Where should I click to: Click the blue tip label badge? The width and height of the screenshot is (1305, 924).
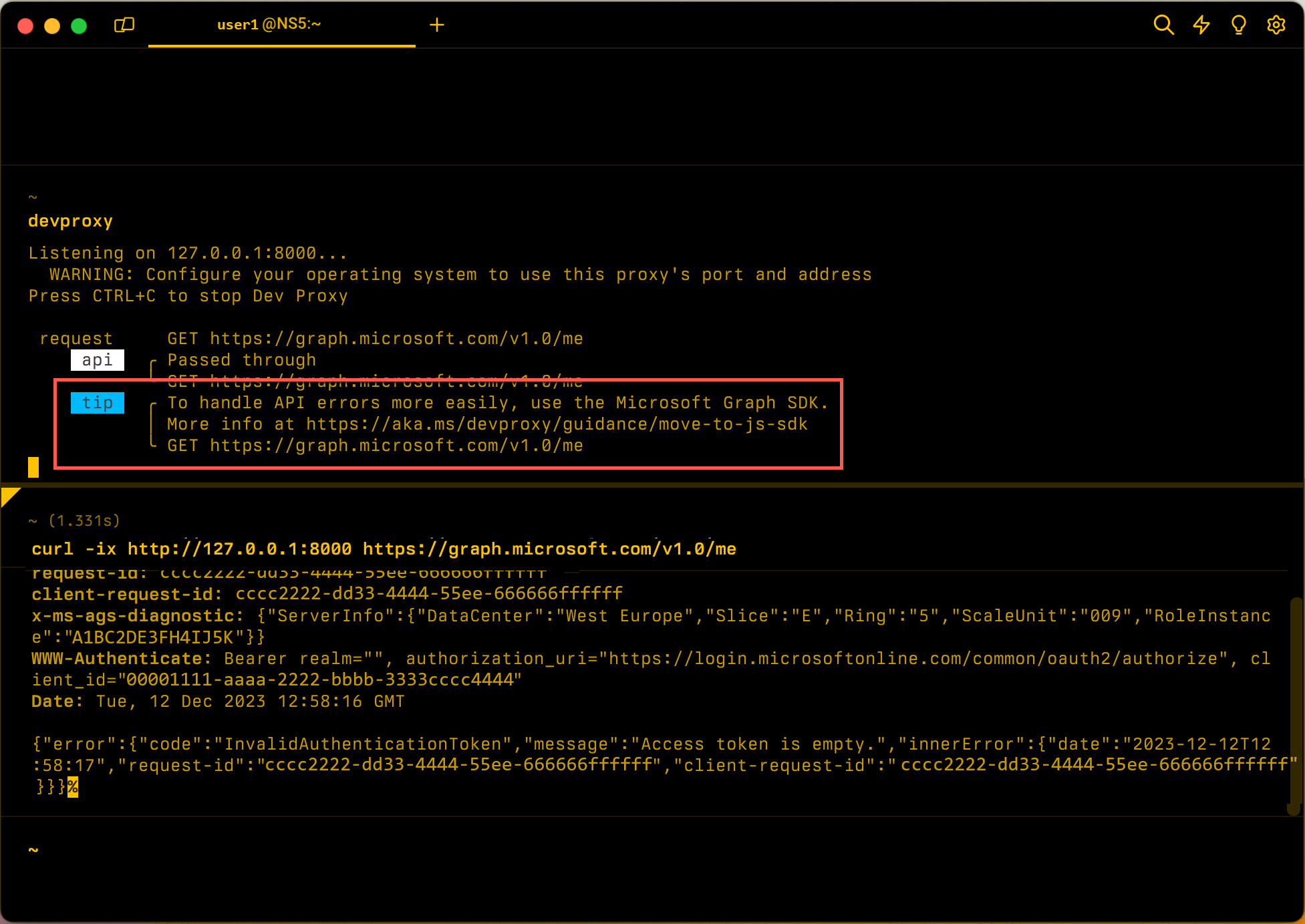coord(98,403)
